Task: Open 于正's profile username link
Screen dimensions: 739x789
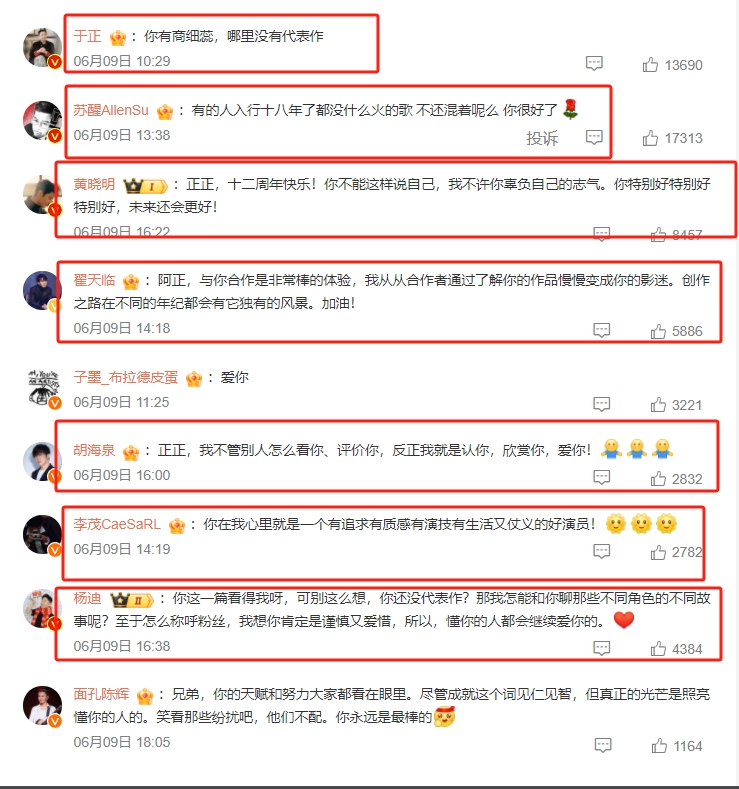Action: click(88, 36)
